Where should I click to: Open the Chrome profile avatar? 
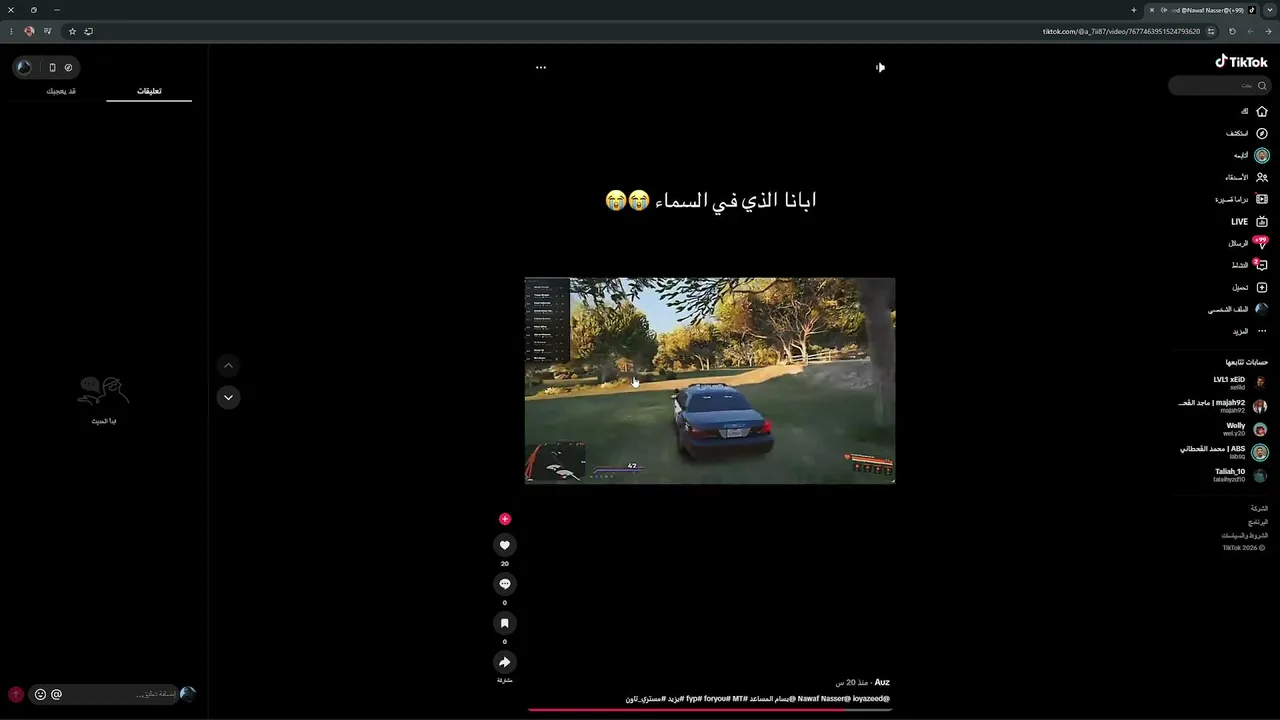tap(29, 31)
